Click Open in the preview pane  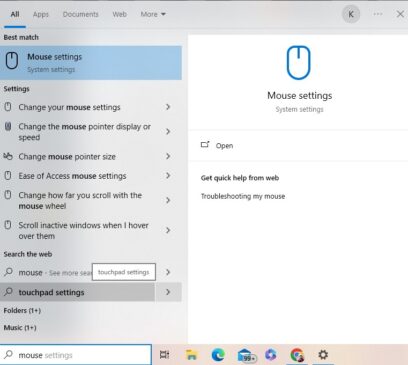click(x=224, y=146)
